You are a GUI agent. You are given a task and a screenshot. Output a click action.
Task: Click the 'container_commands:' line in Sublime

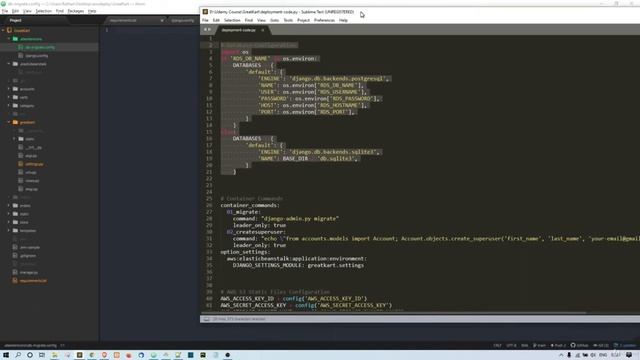(x=250, y=205)
